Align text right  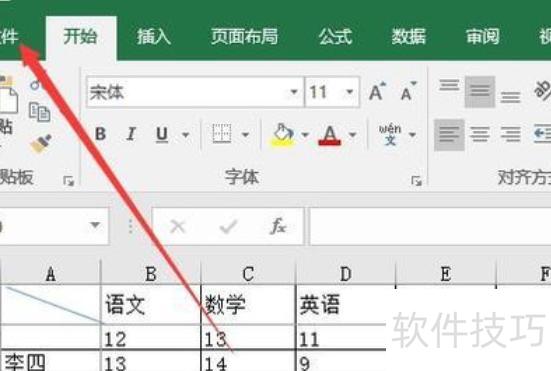[511, 134]
